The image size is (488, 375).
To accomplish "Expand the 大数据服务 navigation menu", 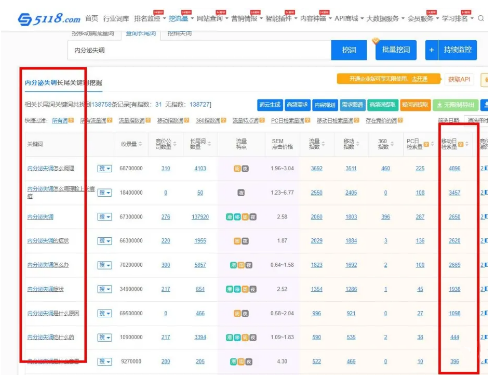I will [x=385, y=19].
